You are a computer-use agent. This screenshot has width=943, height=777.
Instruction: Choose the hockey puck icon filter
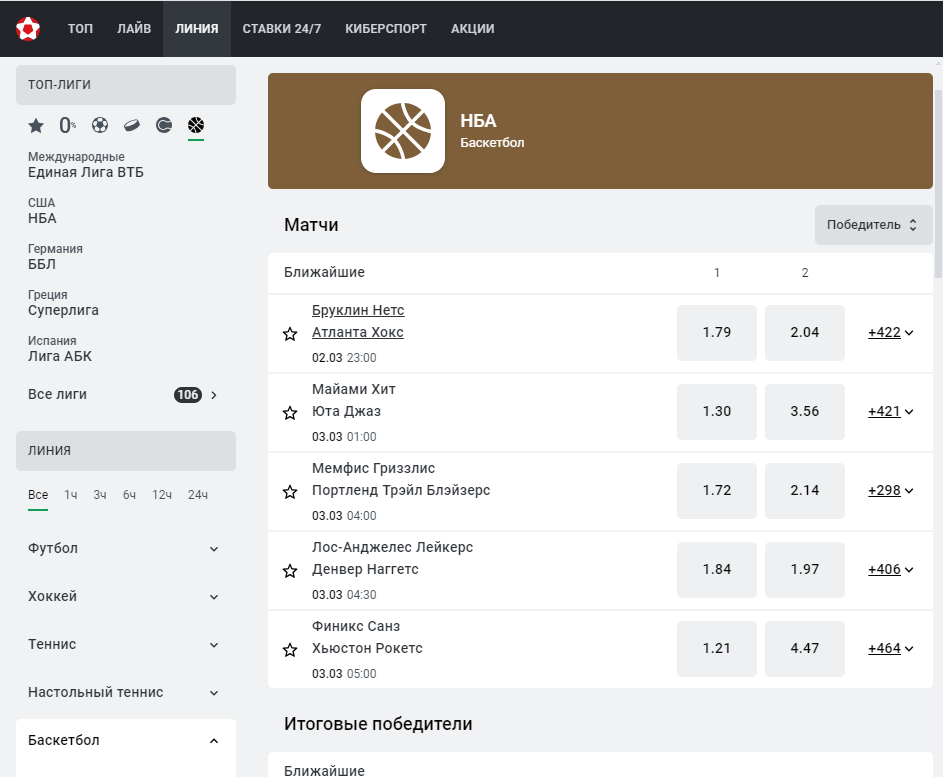132,125
